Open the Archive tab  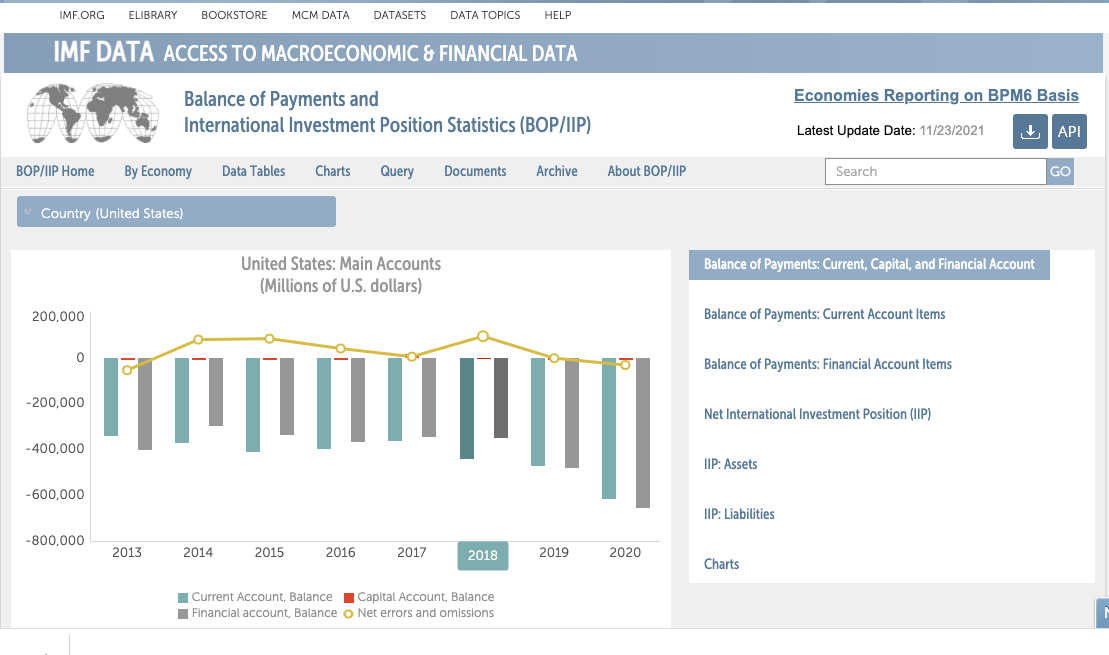(x=557, y=171)
